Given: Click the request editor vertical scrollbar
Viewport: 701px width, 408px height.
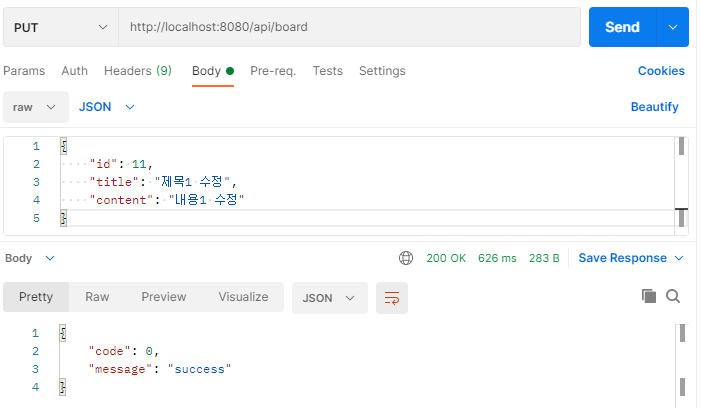Looking at the screenshot, I should tap(681, 185).
